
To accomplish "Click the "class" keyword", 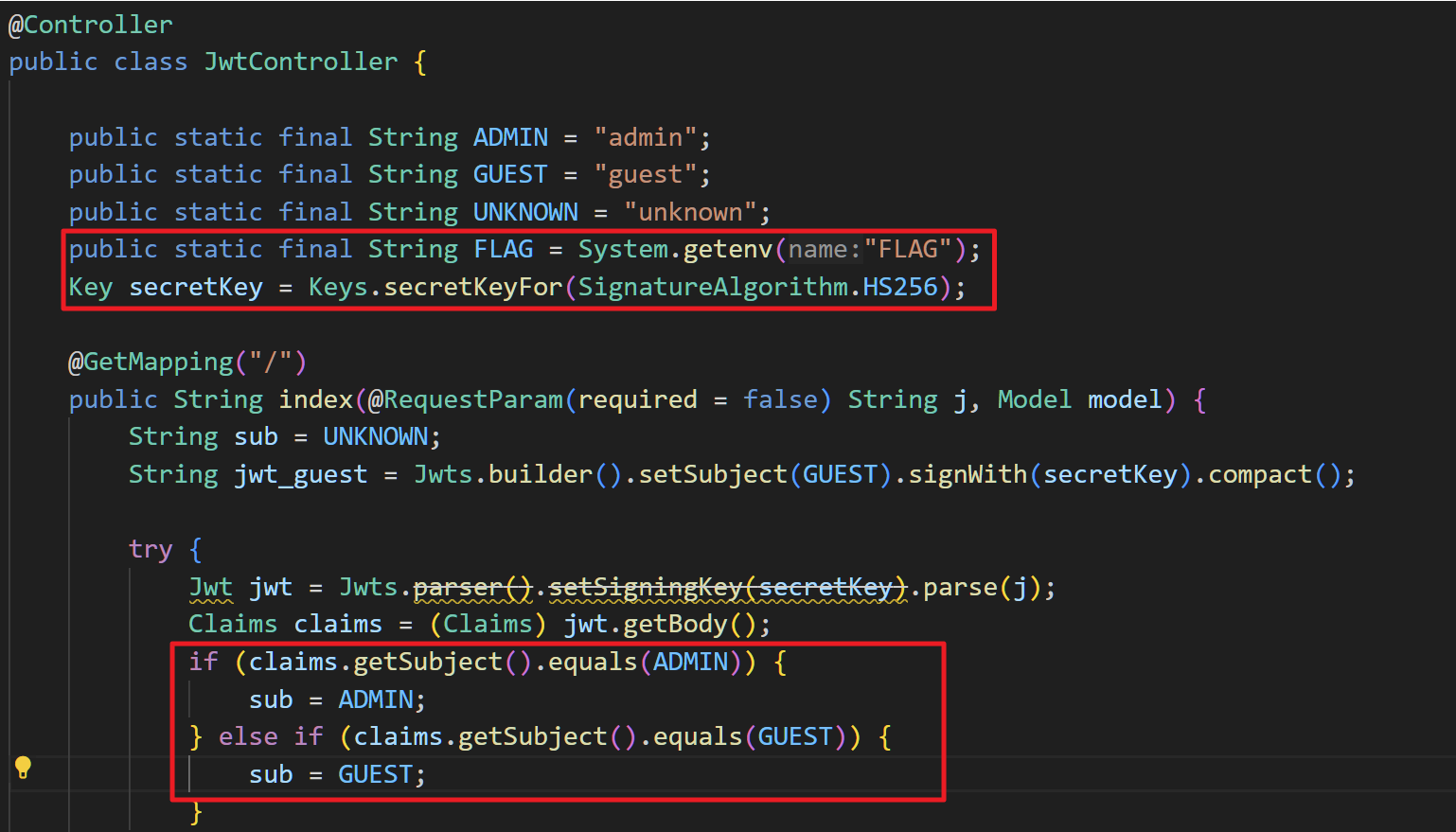I will point(151,62).
